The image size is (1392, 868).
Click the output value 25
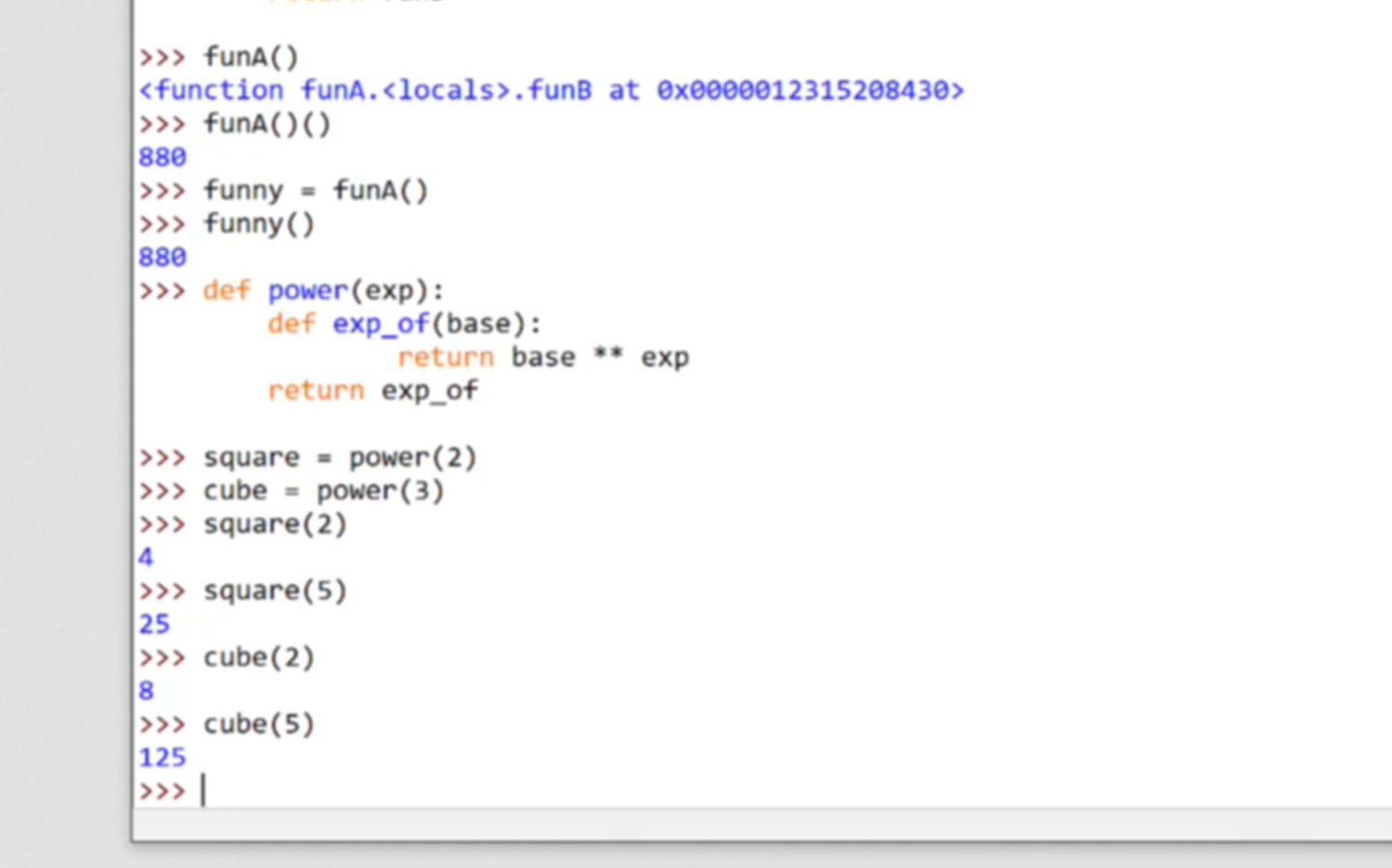[154, 624]
